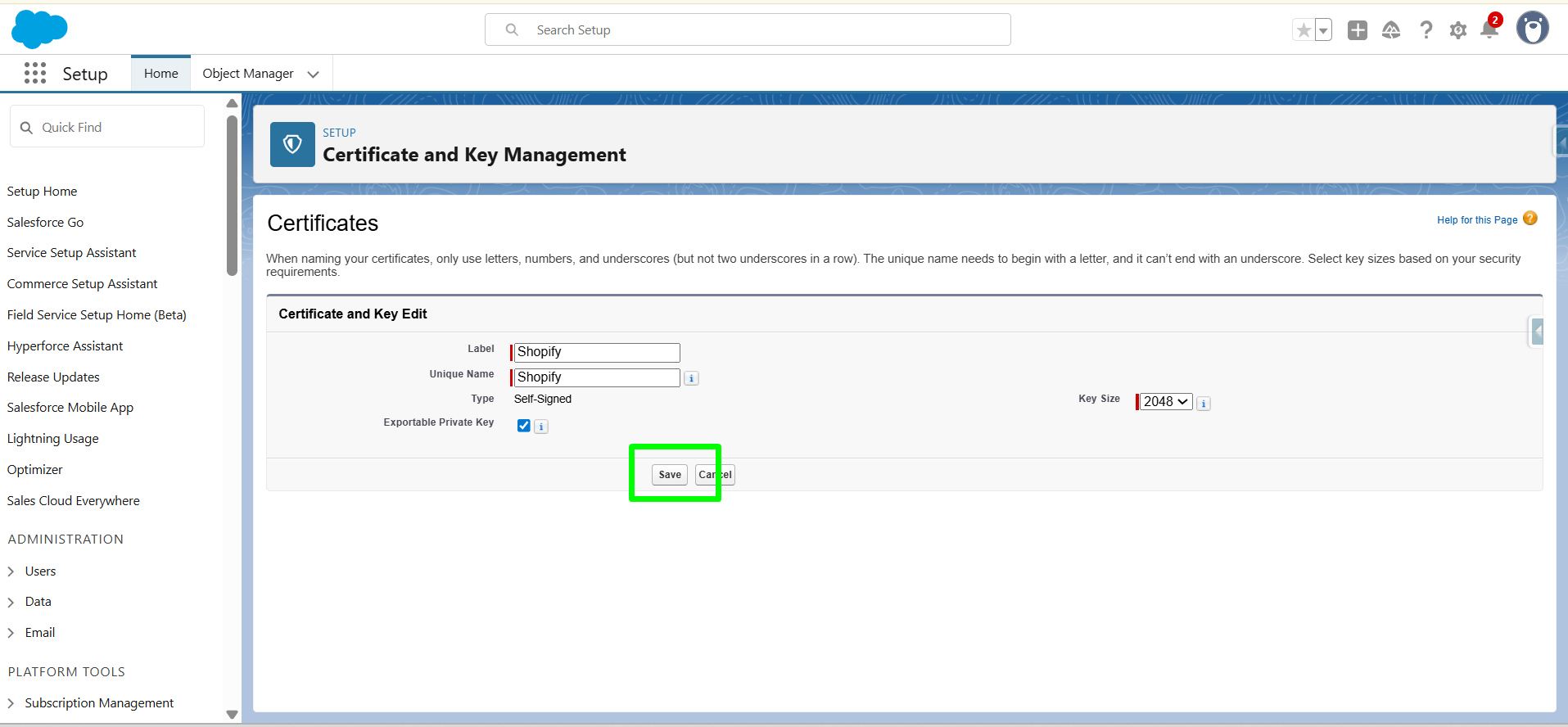Open the Trailhead guidance icon
This screenshot has width=1568, height=727.
coord(1391,30)
